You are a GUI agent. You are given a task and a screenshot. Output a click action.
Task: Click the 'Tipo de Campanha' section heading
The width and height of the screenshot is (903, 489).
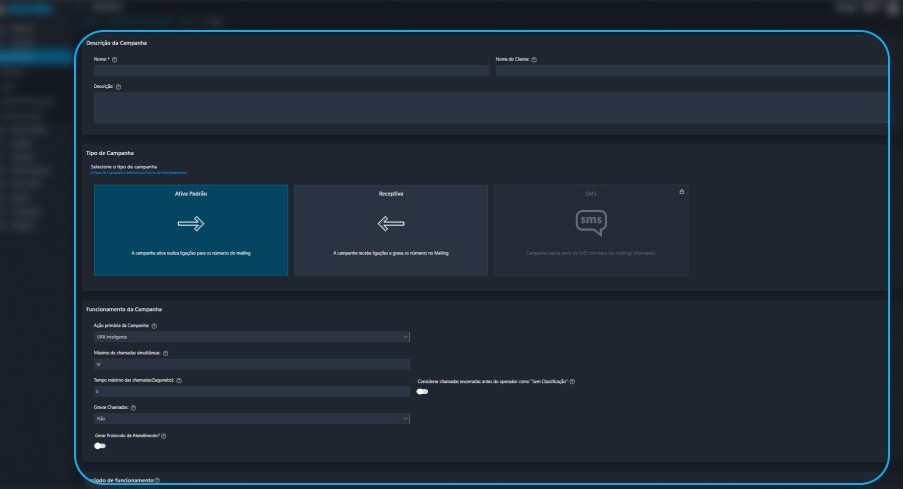(110, 153)
